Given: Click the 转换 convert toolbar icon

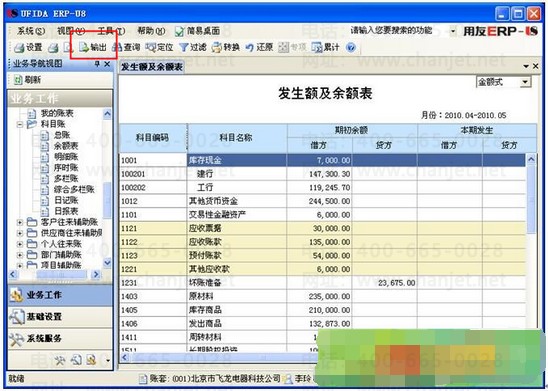Looking at the screenshot, I should [225, 47].
